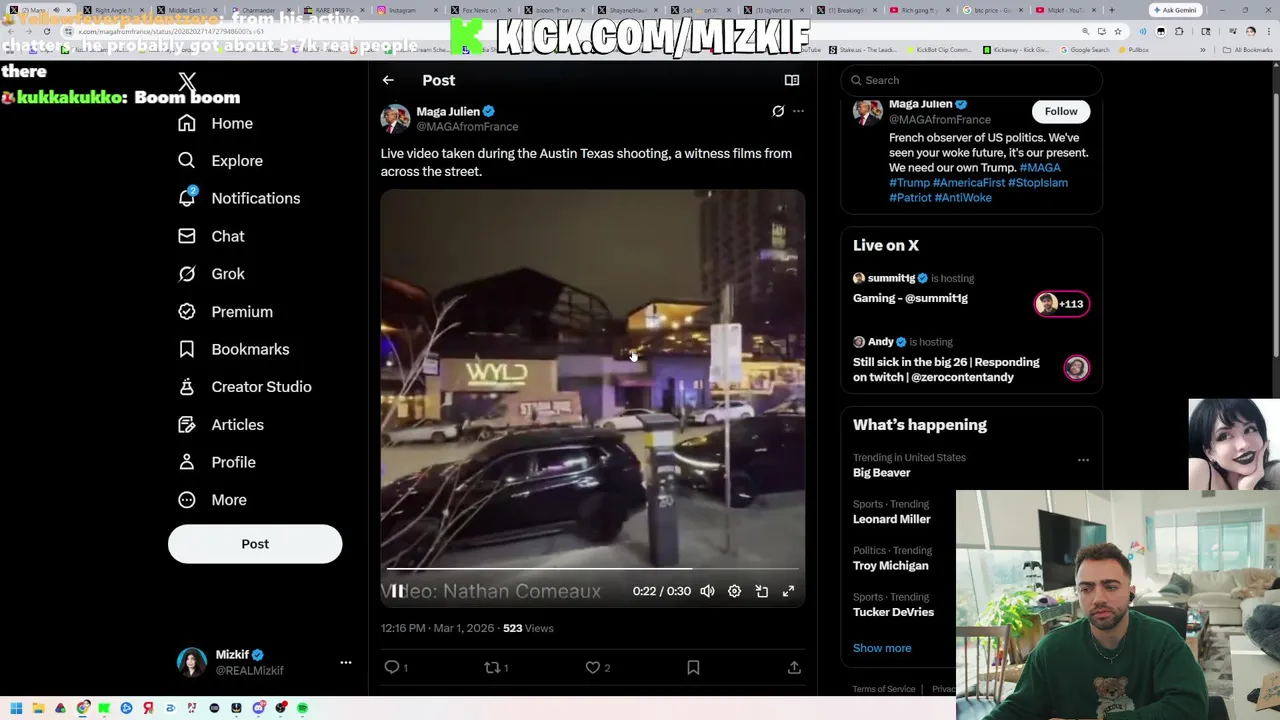Like the post with the heart icon
Image resolution: width=1280 pixels, height=720 pixels.
(x=593, y=667)
